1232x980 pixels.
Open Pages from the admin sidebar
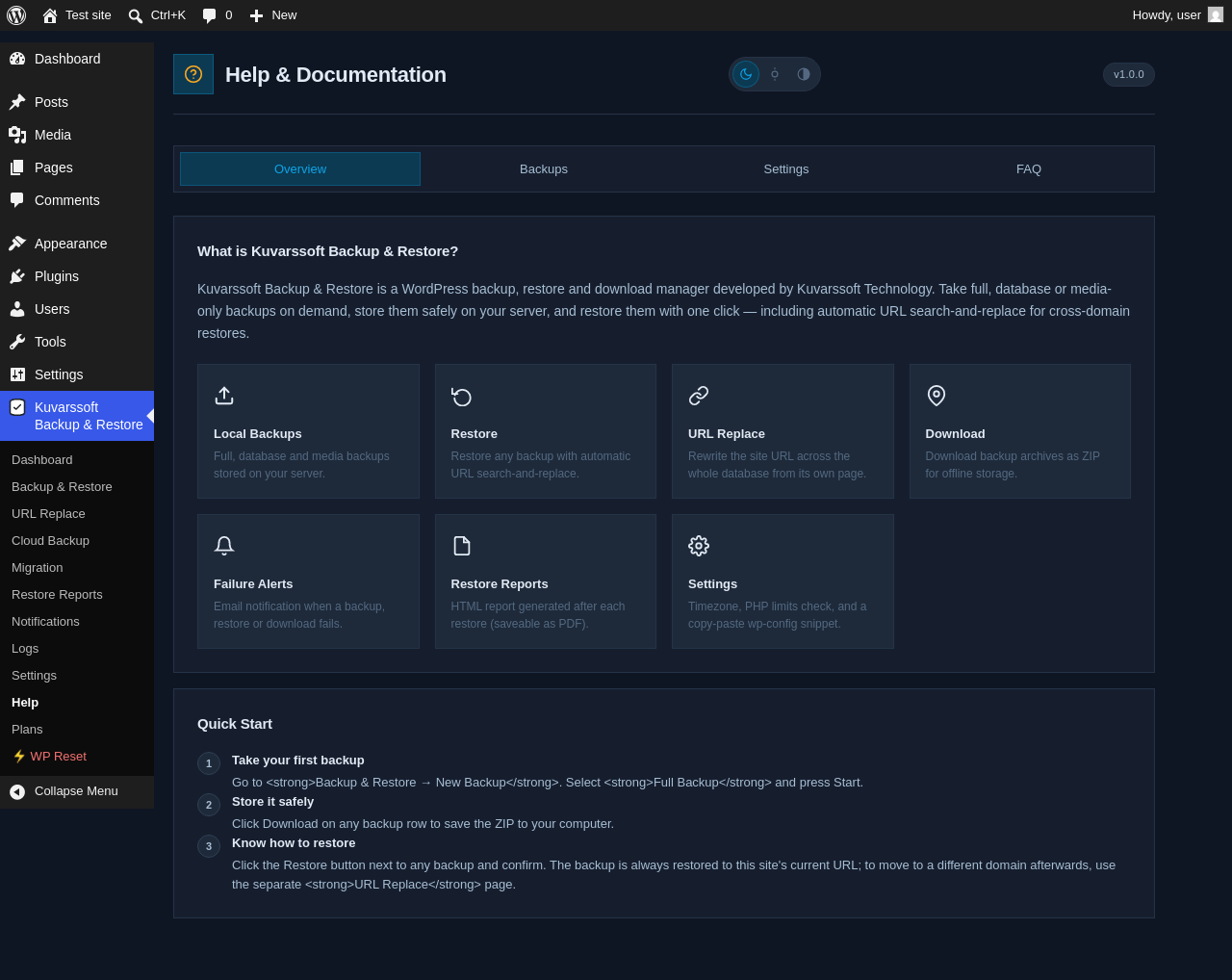click(77, 168)
